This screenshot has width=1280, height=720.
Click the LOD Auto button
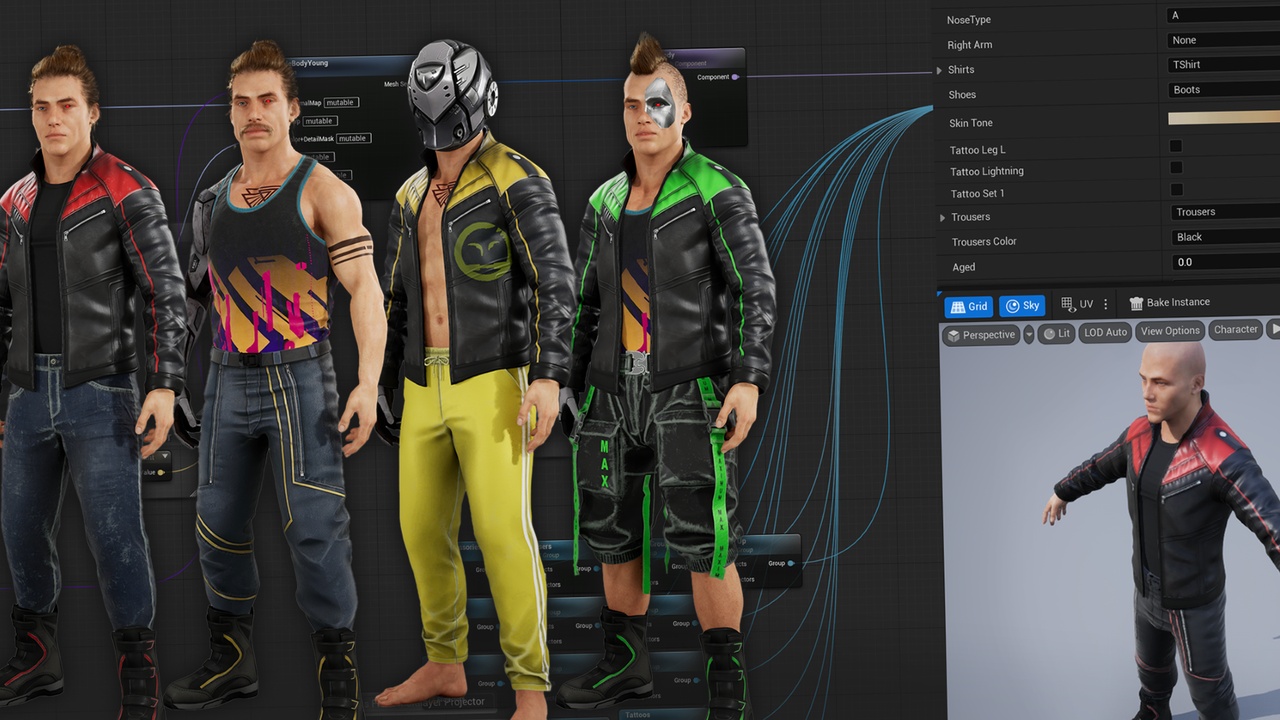click(x=1105, y=332)
